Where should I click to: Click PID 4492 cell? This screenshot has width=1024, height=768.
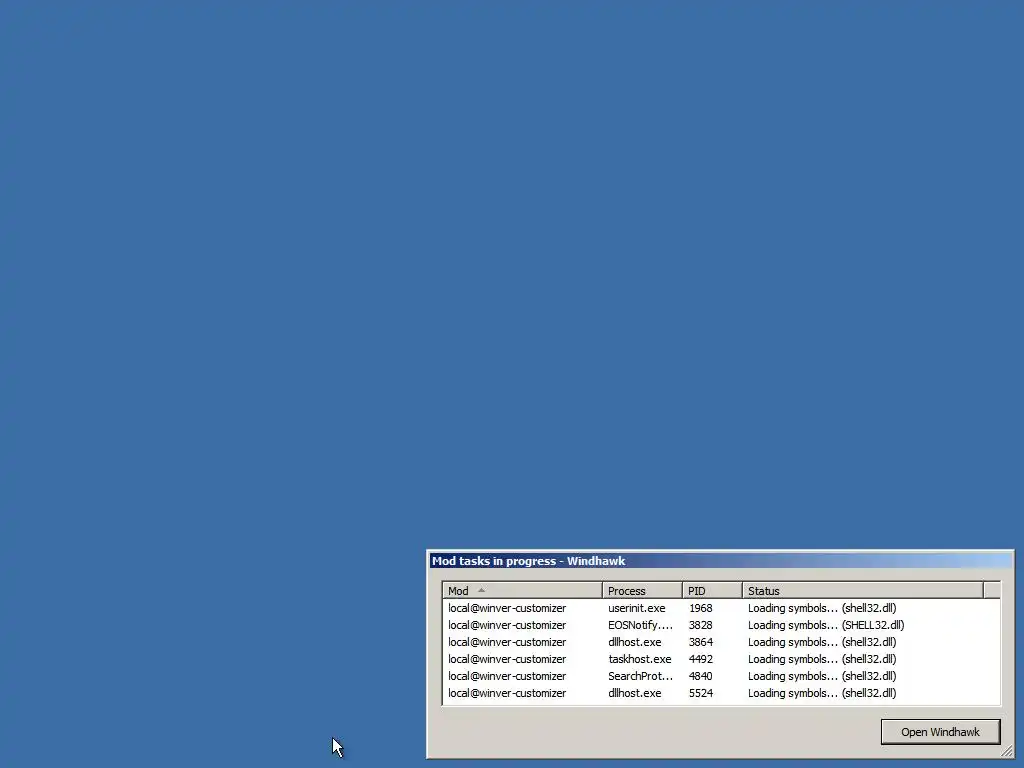point(700,659)
